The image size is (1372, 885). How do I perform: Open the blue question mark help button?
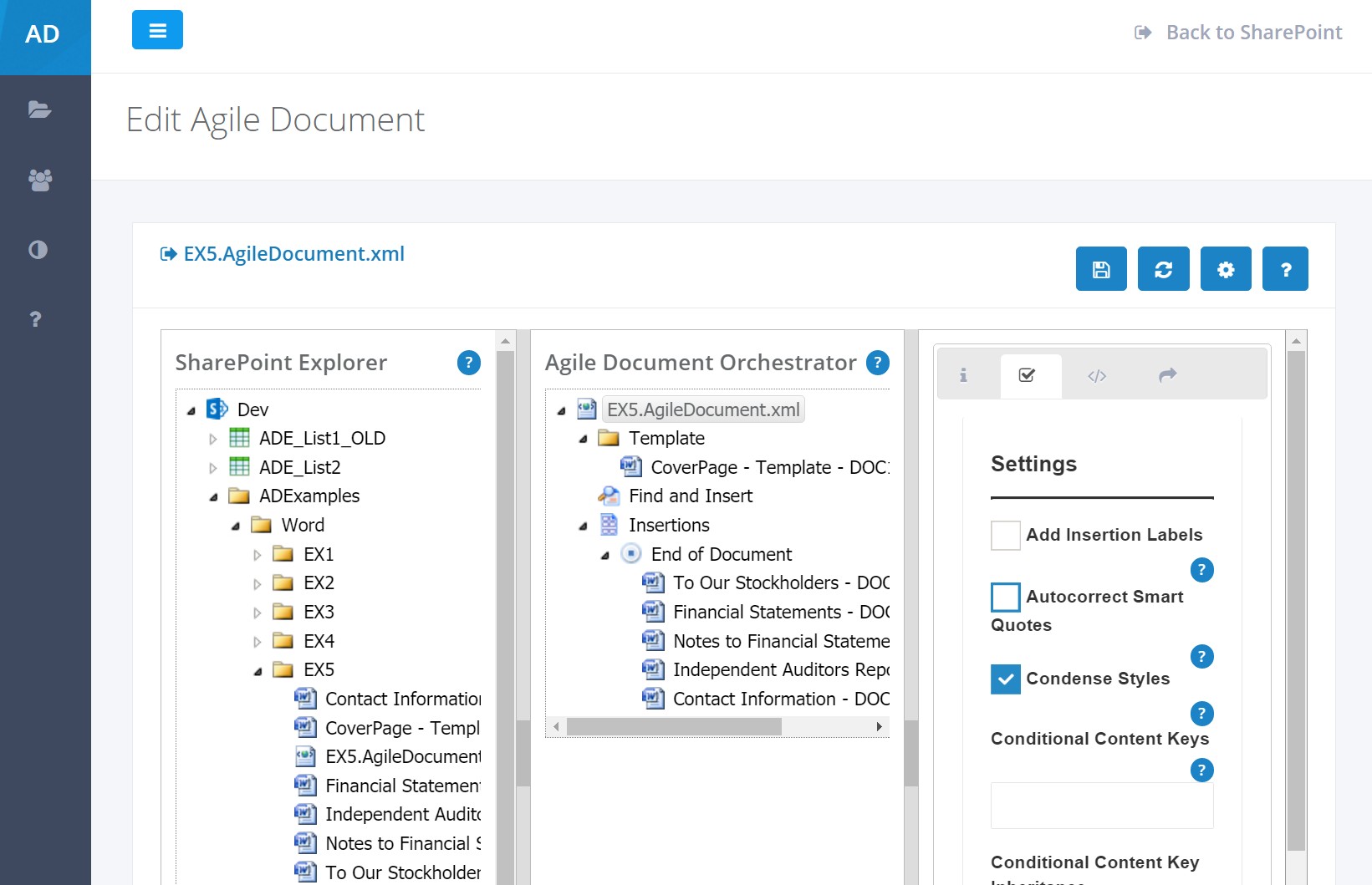pos(1286,269)
